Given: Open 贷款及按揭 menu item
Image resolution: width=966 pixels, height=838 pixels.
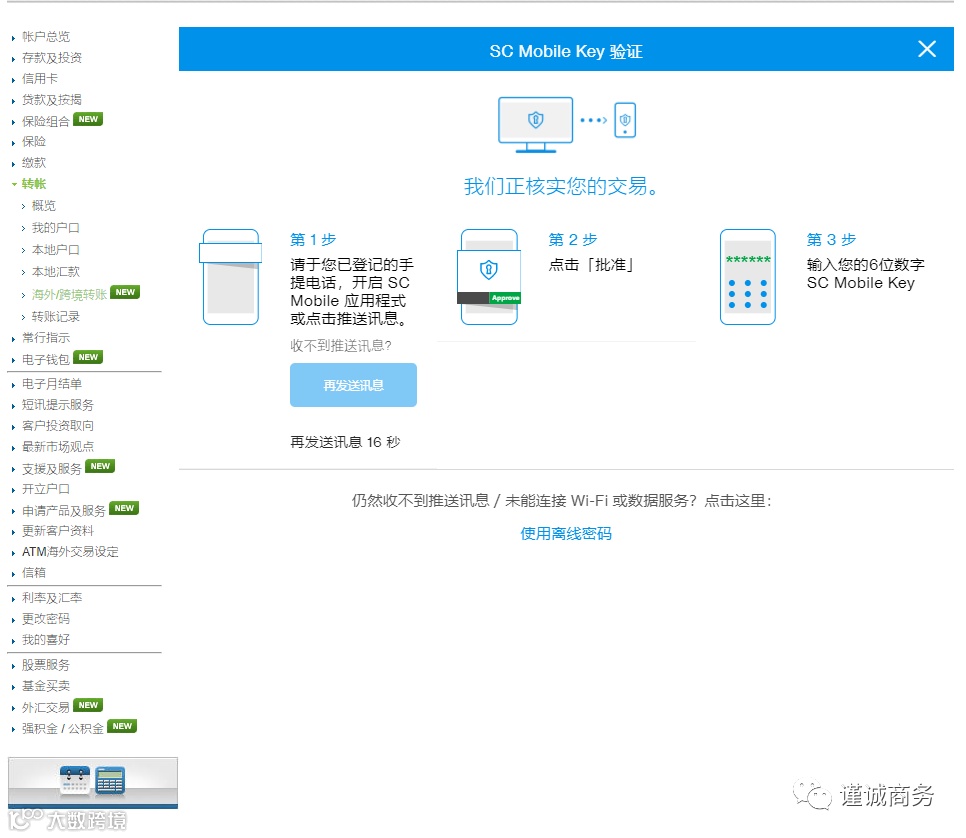Looking at the screenshot, I should coord(52,100).
